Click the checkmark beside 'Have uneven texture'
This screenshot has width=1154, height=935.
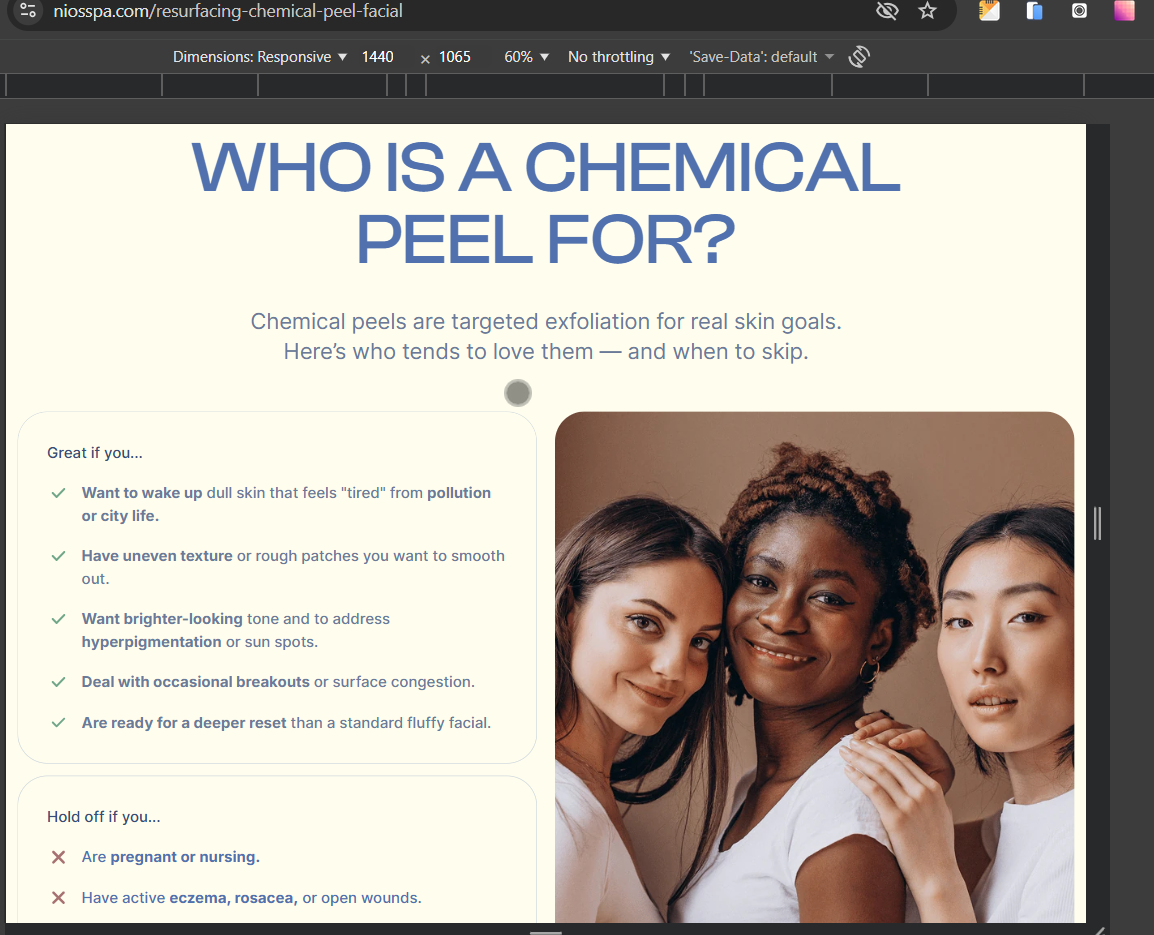[59, 556]
